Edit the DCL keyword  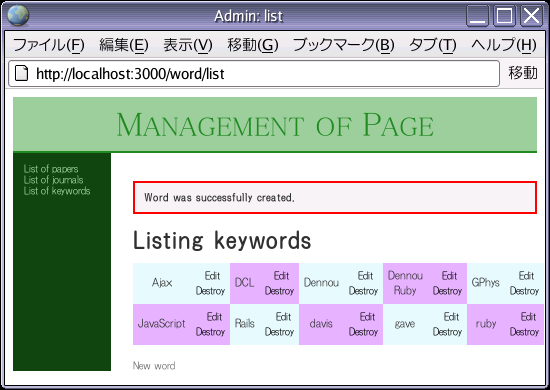[281, 276]
